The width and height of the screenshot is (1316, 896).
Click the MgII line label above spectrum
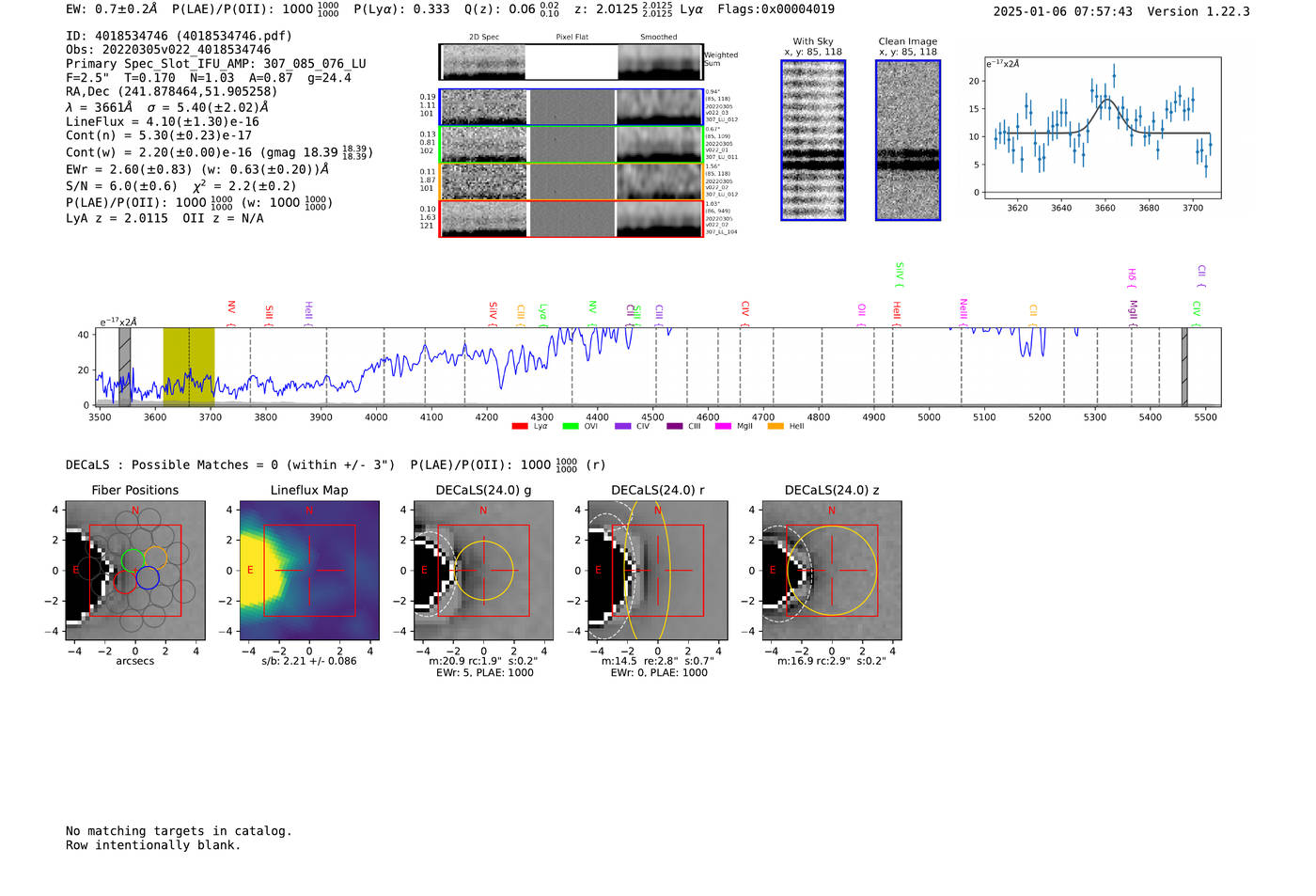pos(1134,314)
